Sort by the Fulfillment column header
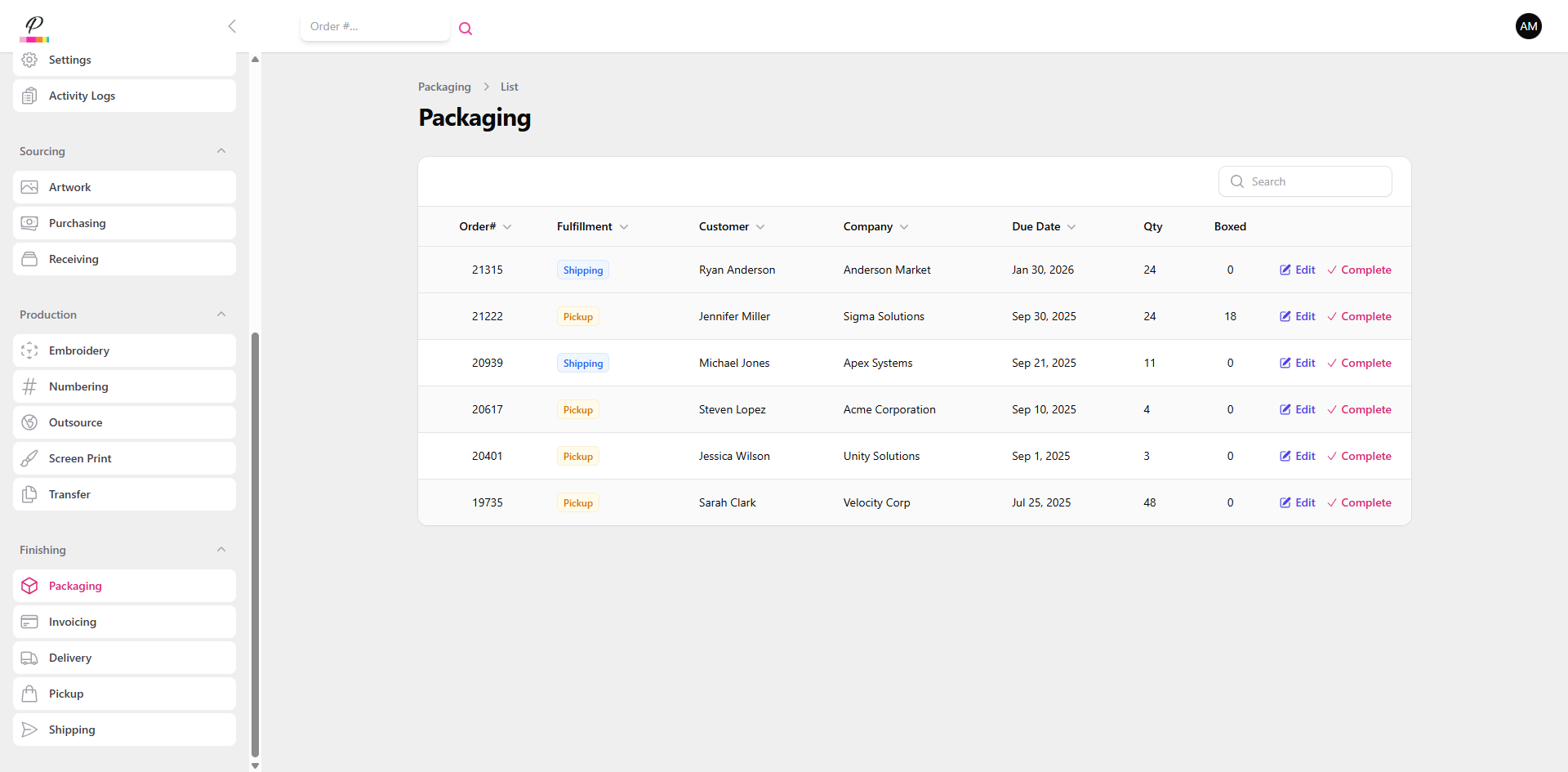The height and width of the screenshot is (772, 1568). [x=591, y=226]
